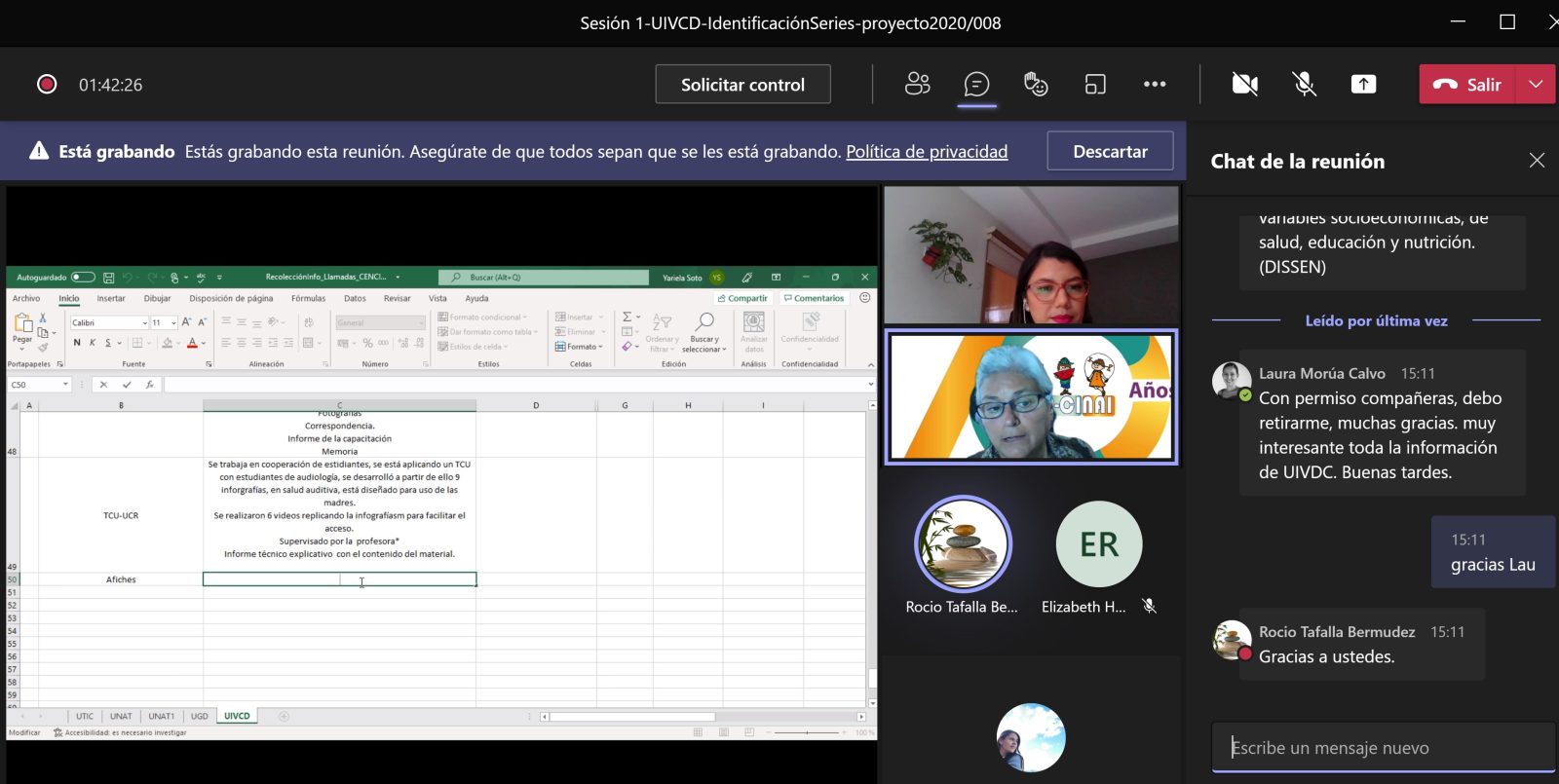This screenshot has width=1559, height=784.
Task: Toggle the meeting chat icon
Action: click(976, 85)
